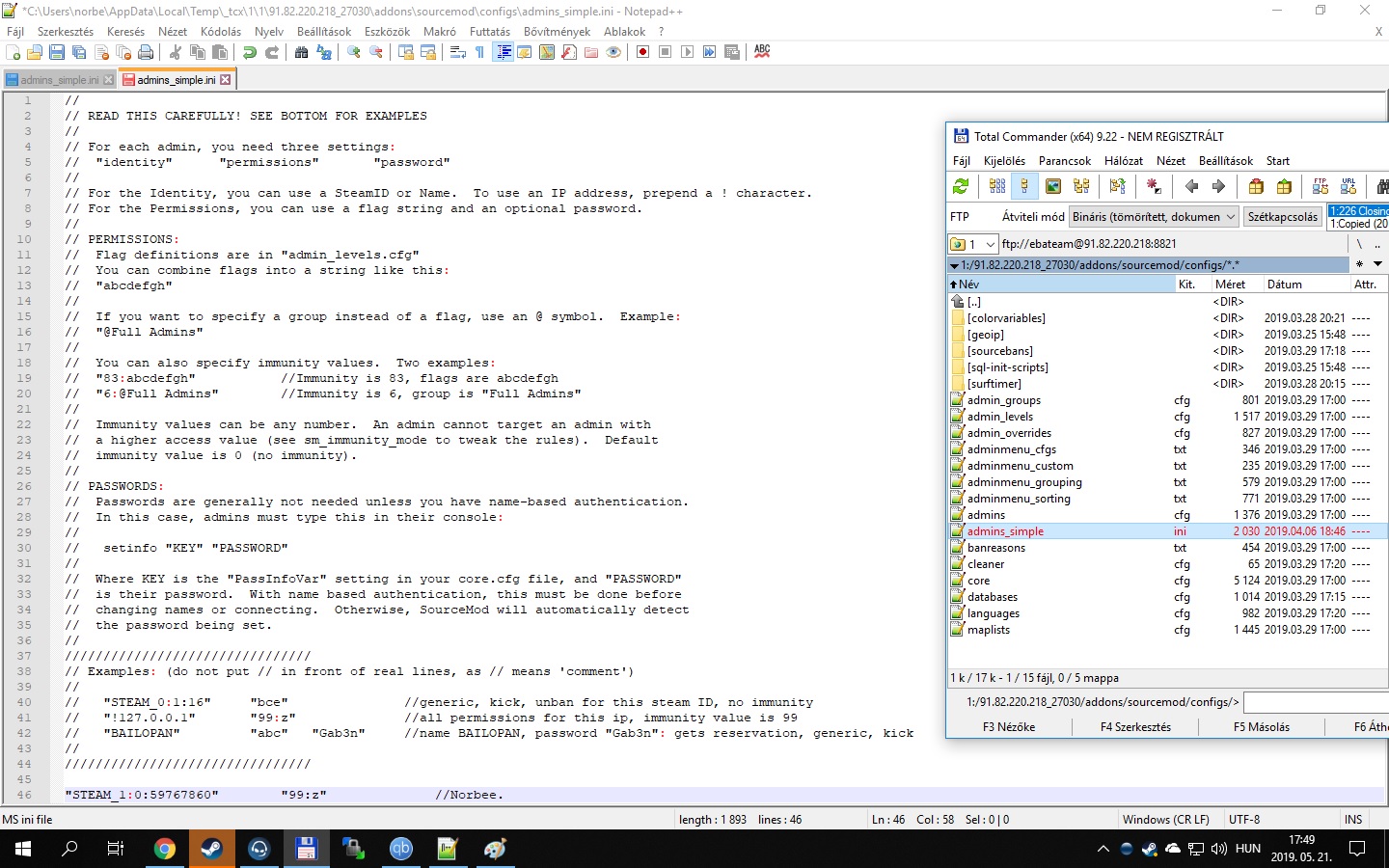1389x868 pixels.
Task: Switch to the first admins_simple.ini tab
Action: [59, 80]
